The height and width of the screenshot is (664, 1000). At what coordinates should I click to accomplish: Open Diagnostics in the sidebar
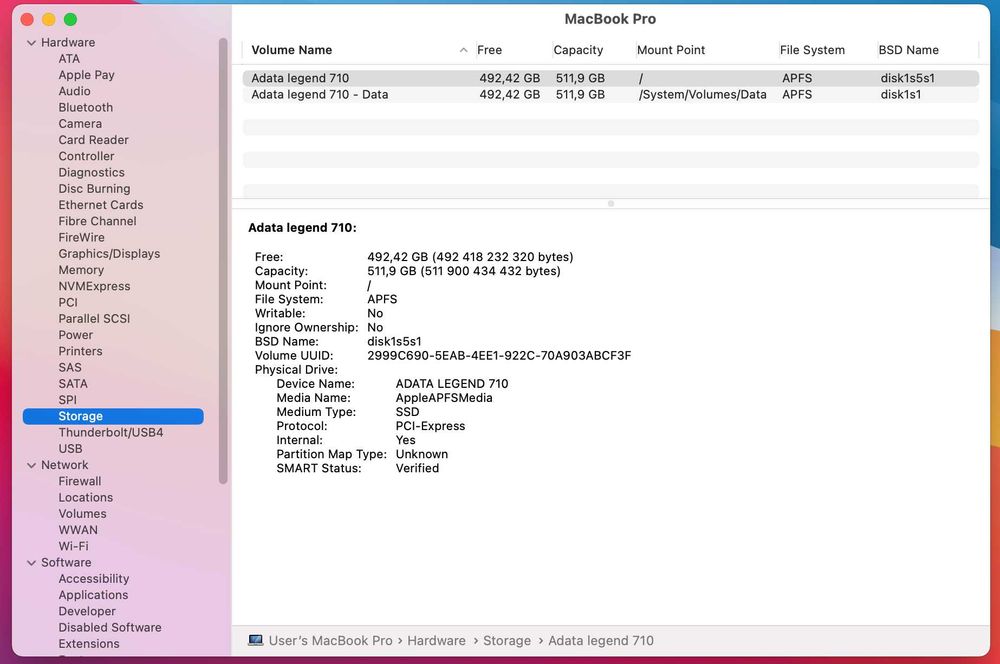[x=91, y=172]
